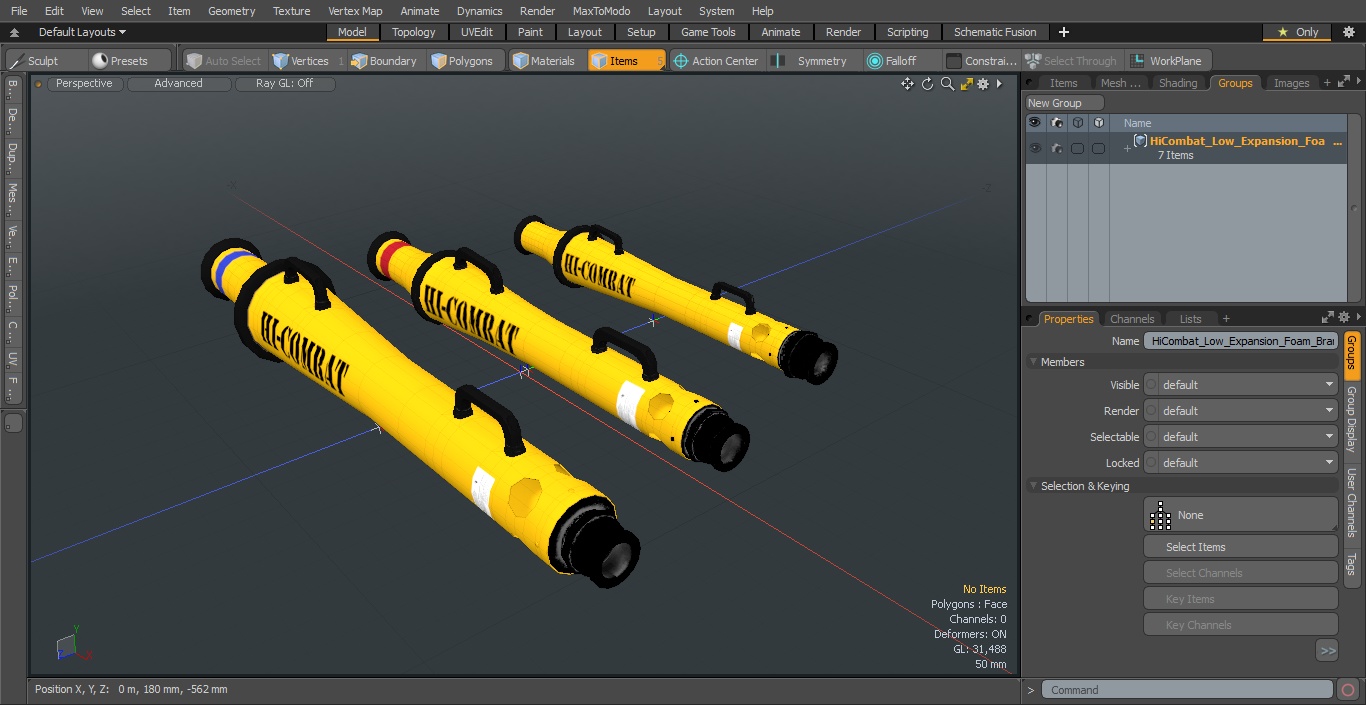1366x705 pixels.
Task: Open the Presets browser
Action: (120, 61)
